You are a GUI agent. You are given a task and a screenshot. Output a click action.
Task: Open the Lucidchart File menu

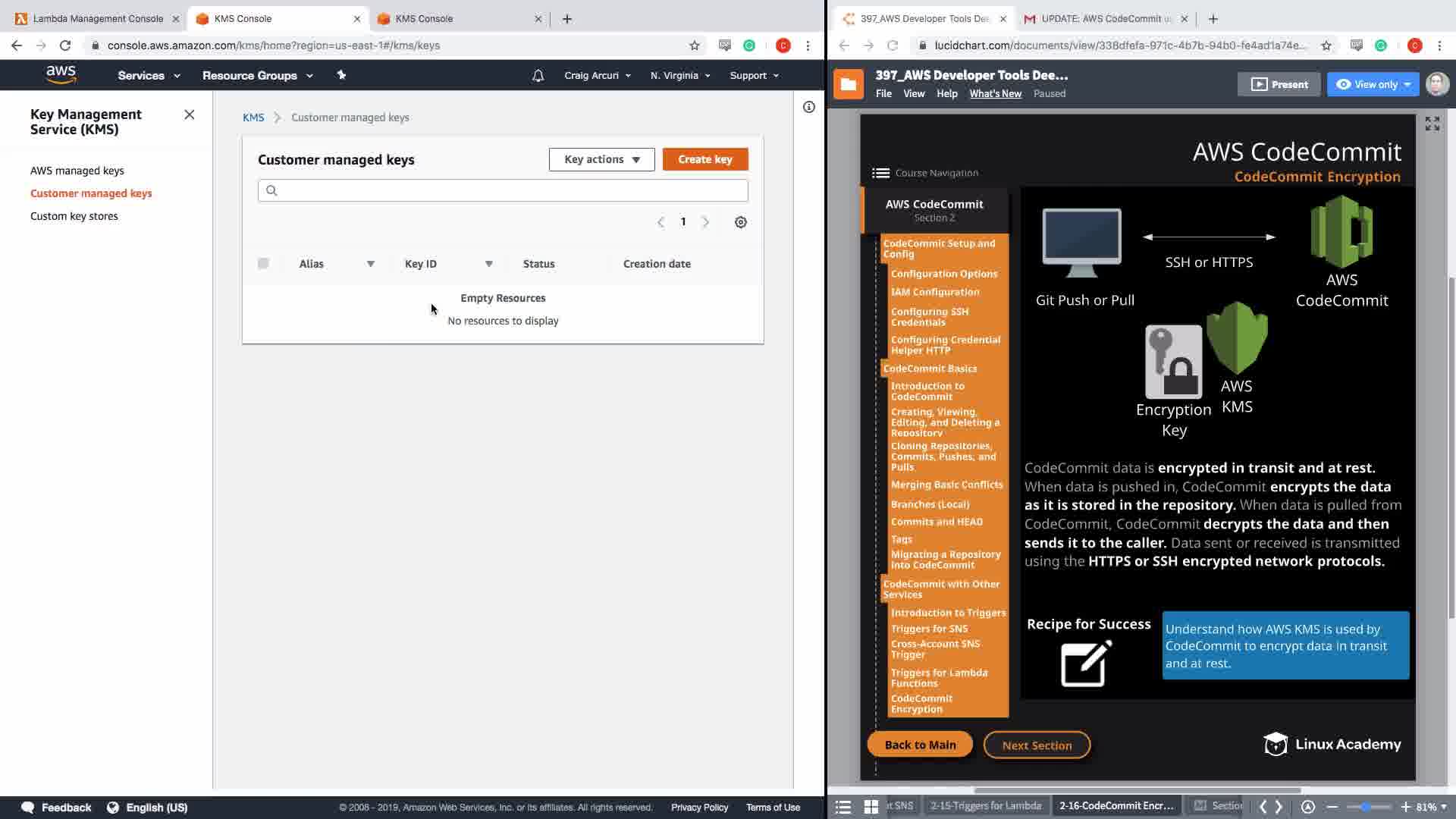coord(883,93)
